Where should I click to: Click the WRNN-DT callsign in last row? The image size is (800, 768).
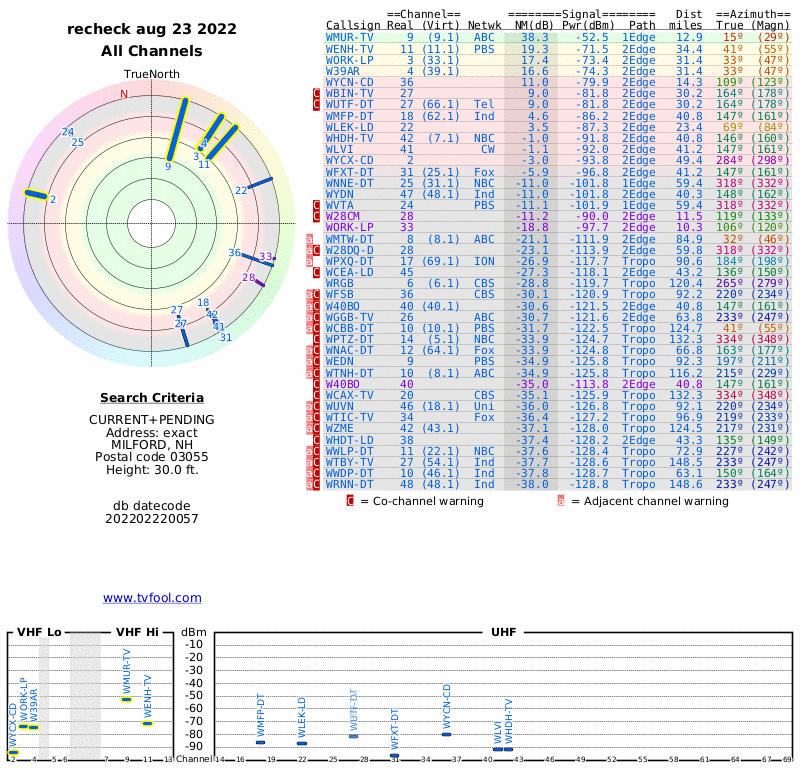(x=350, y=485)
